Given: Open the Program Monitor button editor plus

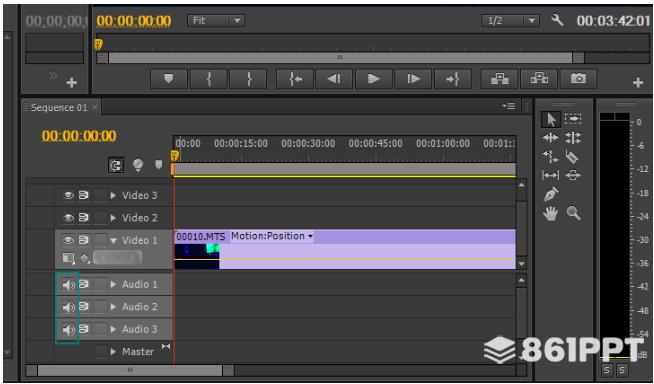Looking at the screenshot, I should point(637,83).
